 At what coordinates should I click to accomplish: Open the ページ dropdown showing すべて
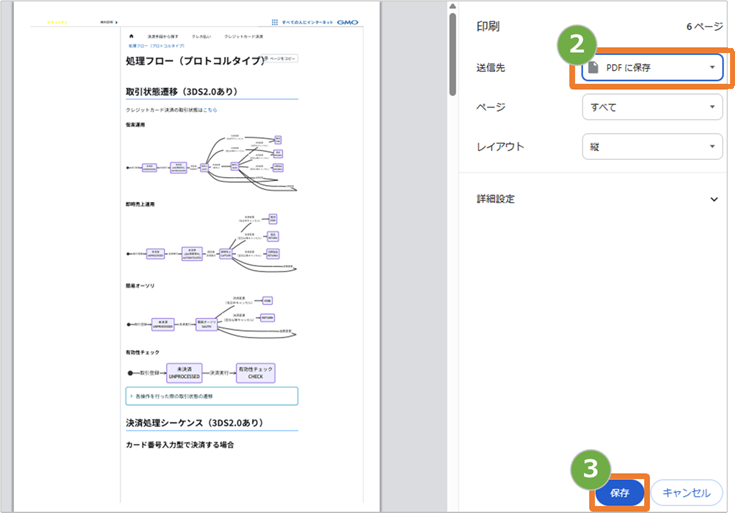coord(652,107)
